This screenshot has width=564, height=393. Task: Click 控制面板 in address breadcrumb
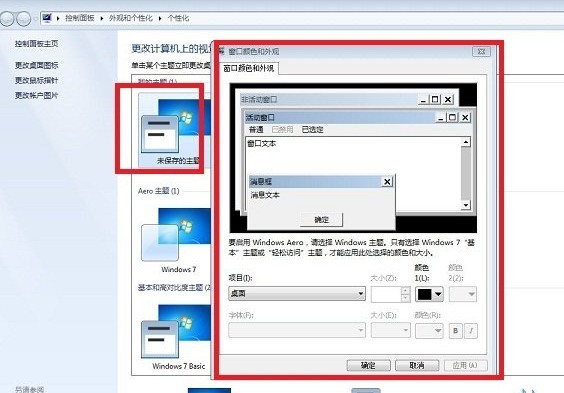[x=79, y=18]
